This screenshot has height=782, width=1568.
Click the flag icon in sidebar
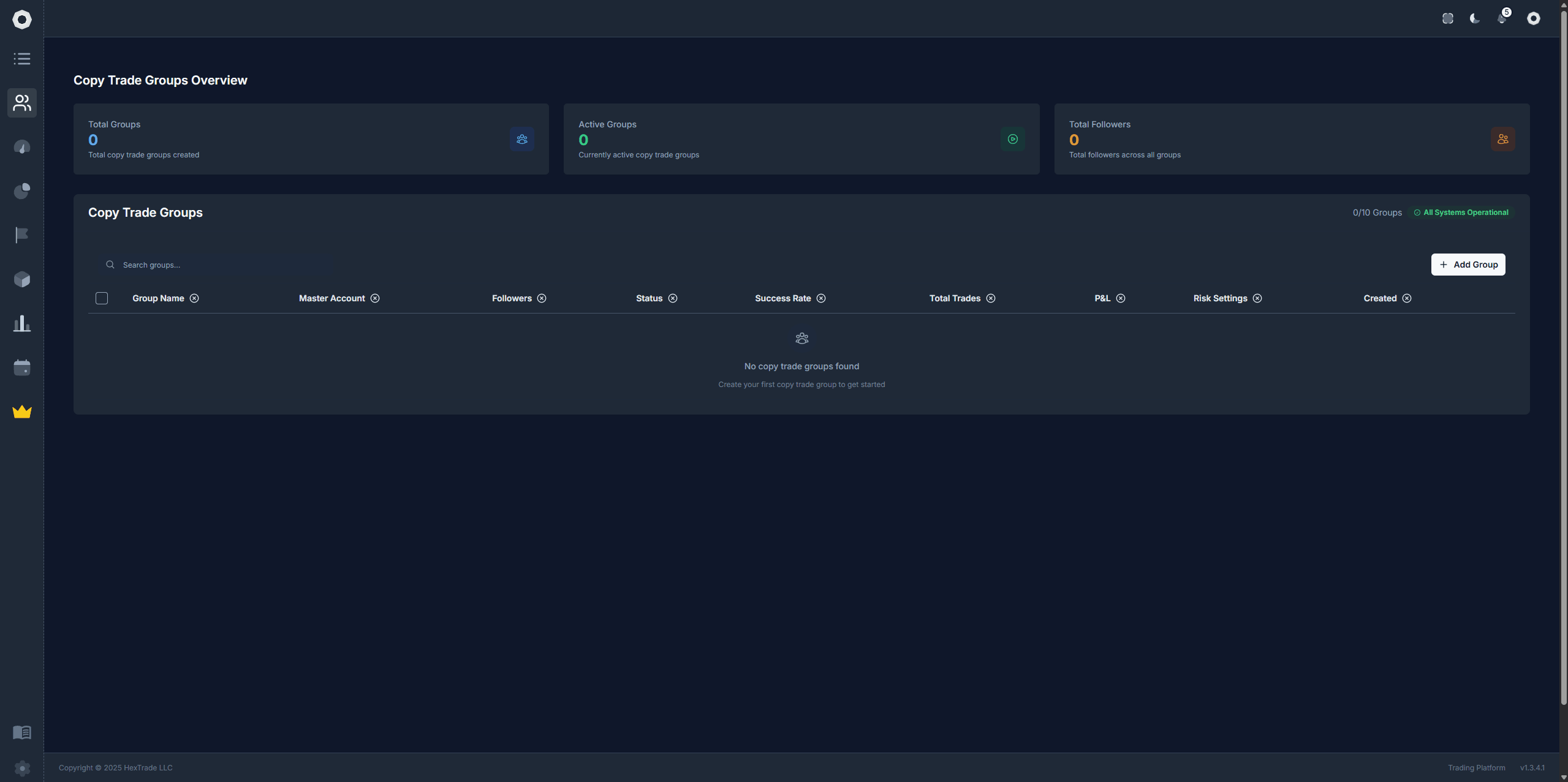[x=22, y=235]
